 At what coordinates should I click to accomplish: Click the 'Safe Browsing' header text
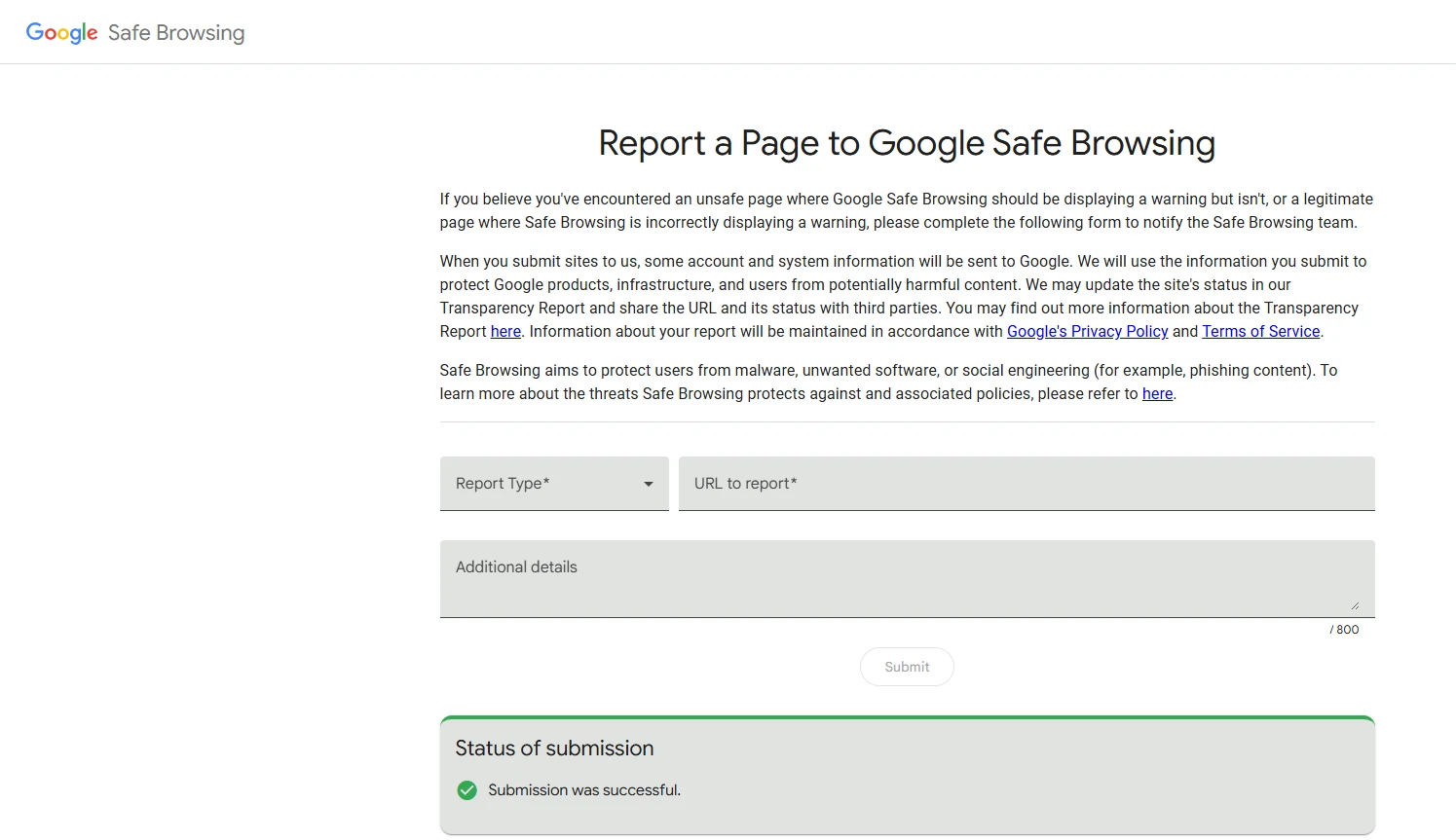175,32
